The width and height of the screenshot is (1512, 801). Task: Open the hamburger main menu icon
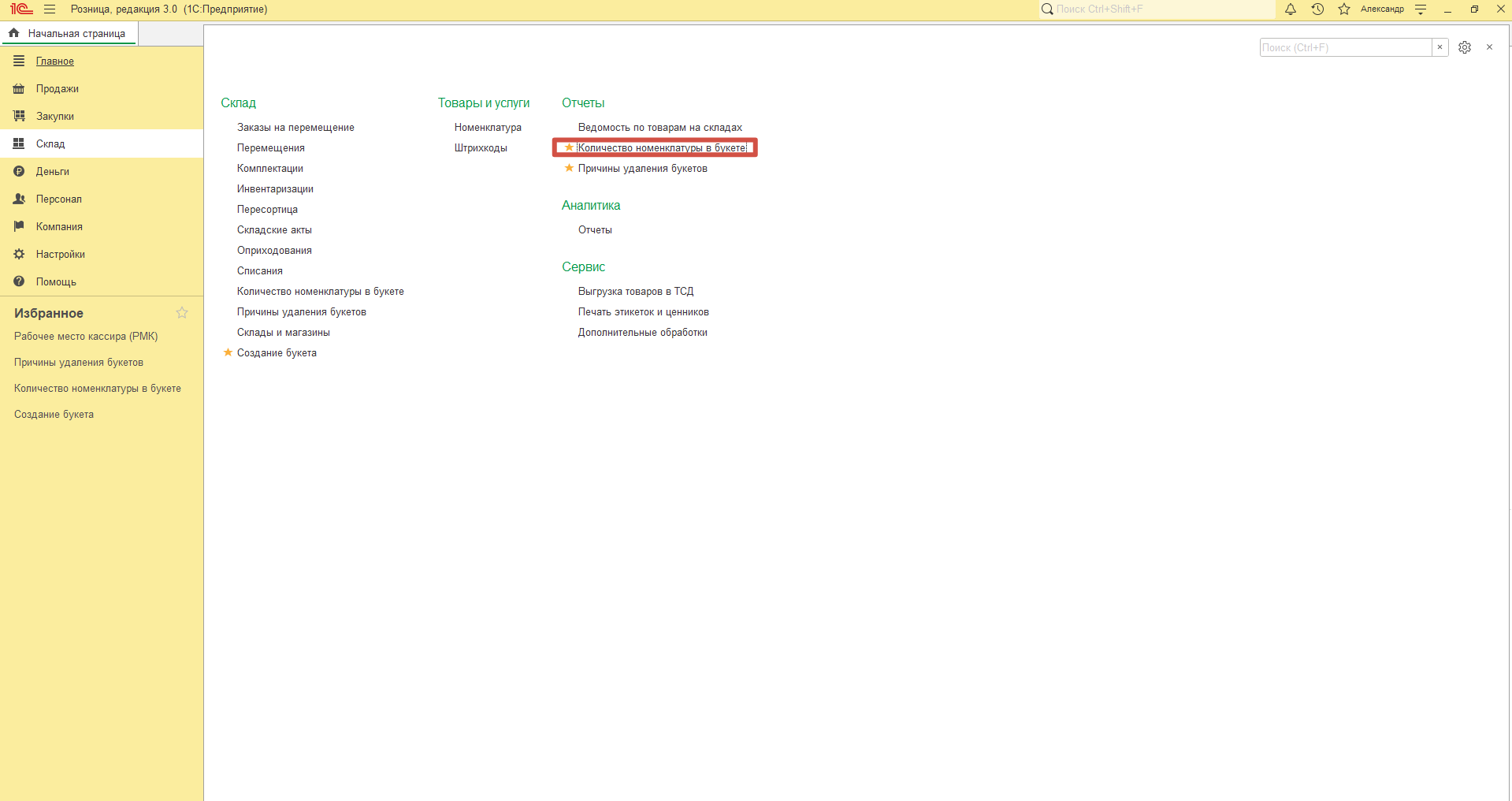click(50, 9)
